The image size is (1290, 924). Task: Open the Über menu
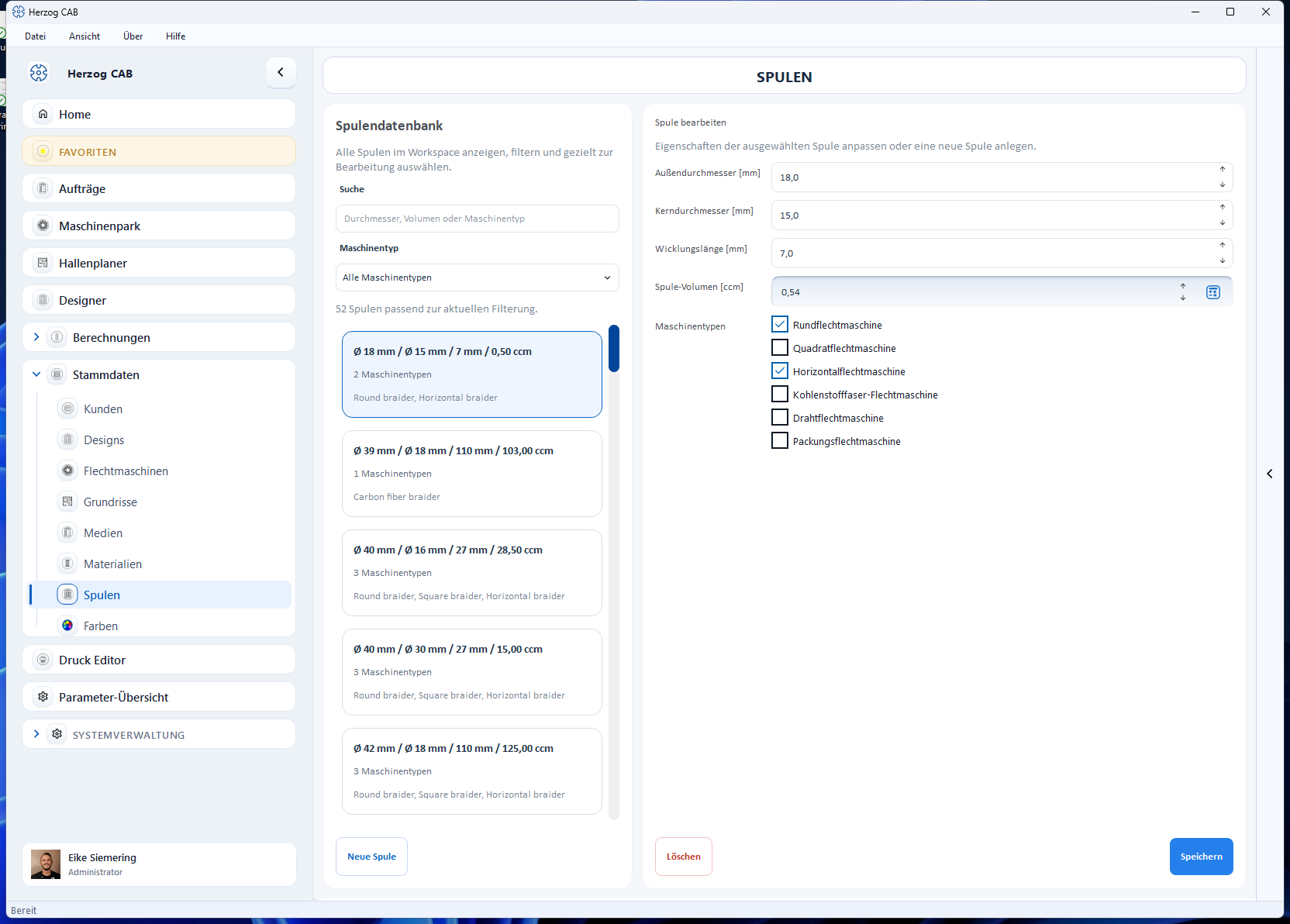(x=133, y=36)
